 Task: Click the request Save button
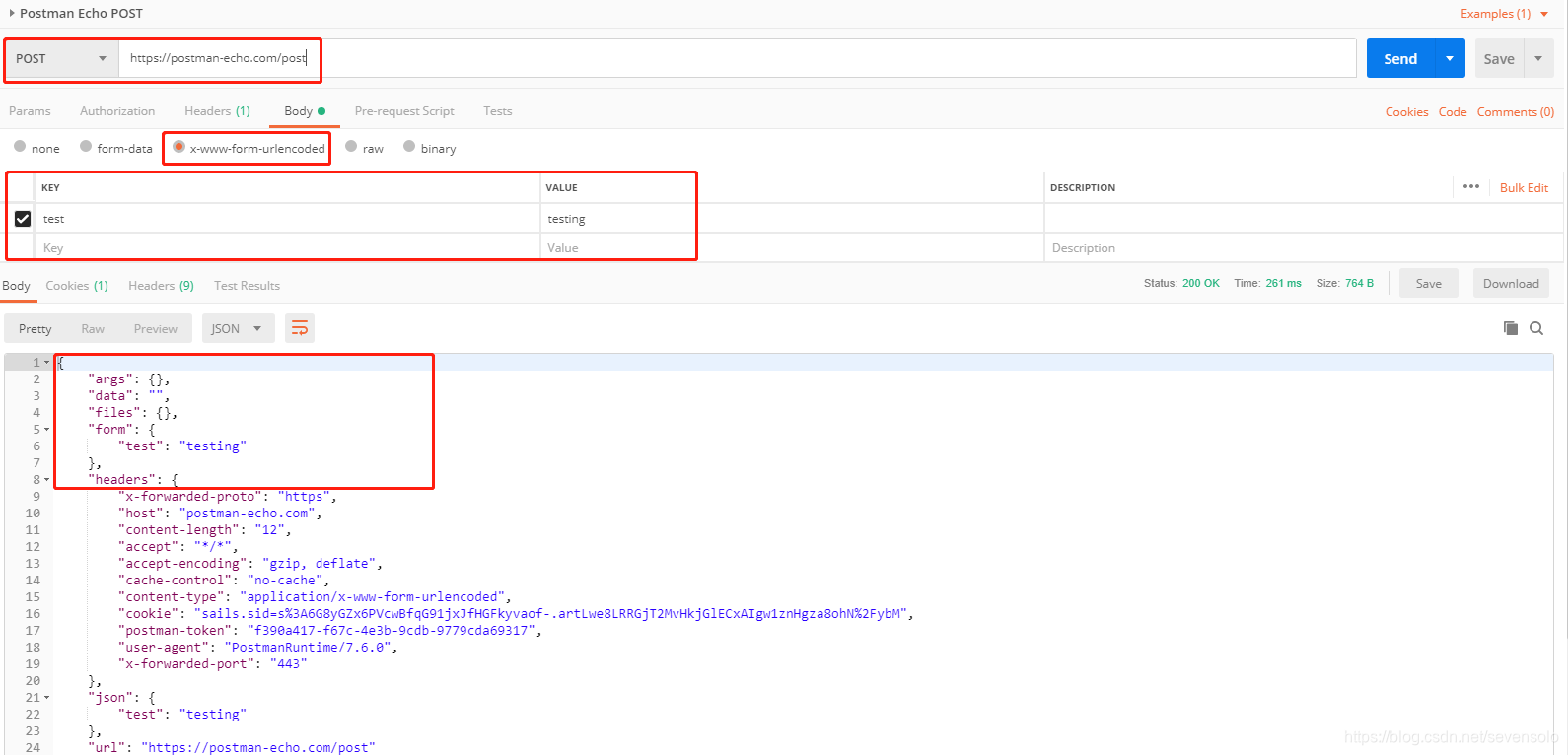coord(1499,59)
